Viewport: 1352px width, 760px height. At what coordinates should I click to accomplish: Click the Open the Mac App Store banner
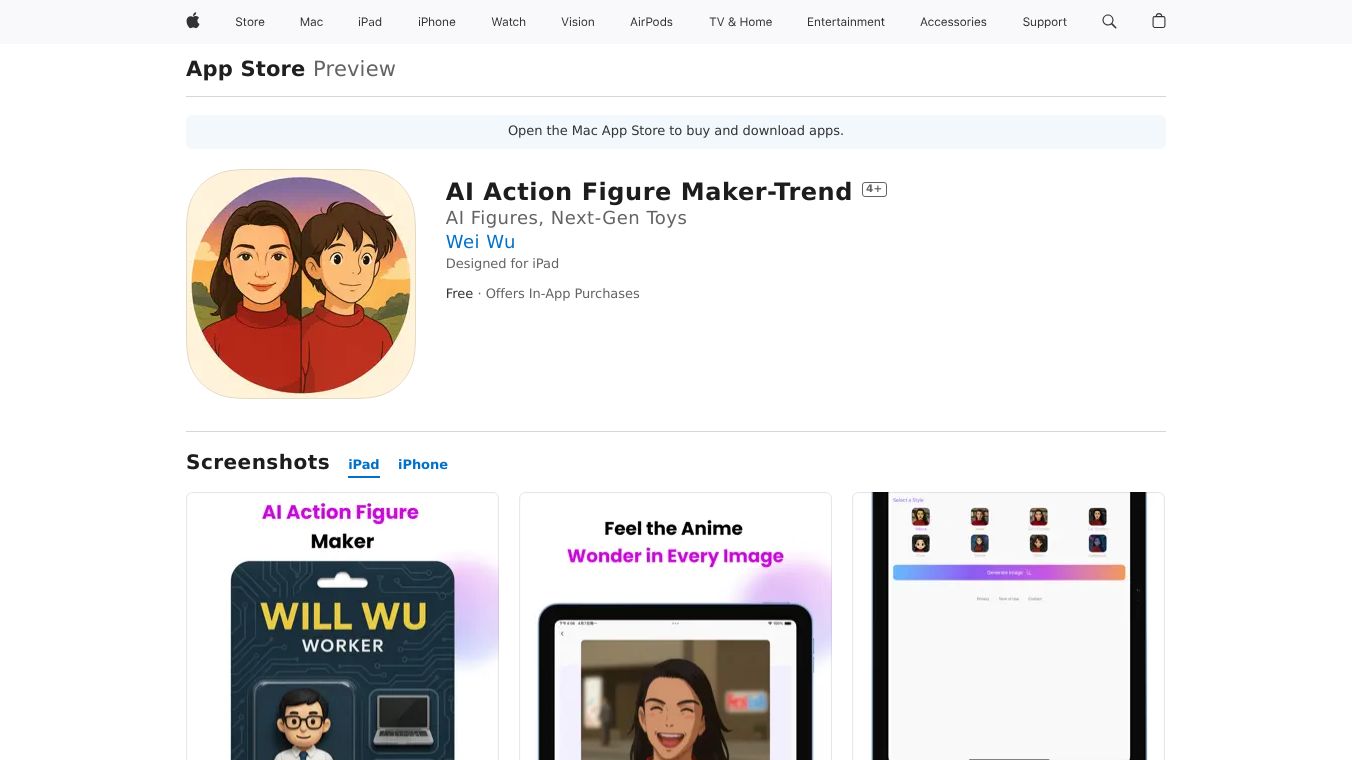(676, 131)
